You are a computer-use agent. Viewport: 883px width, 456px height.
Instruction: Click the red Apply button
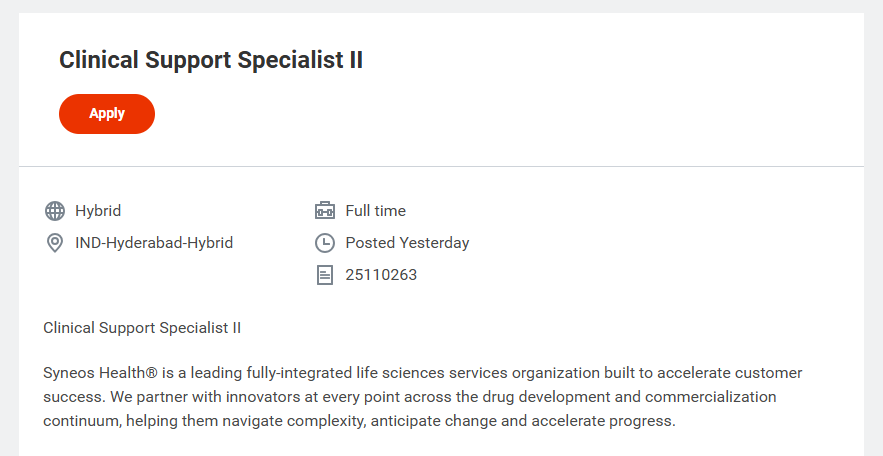107,114
